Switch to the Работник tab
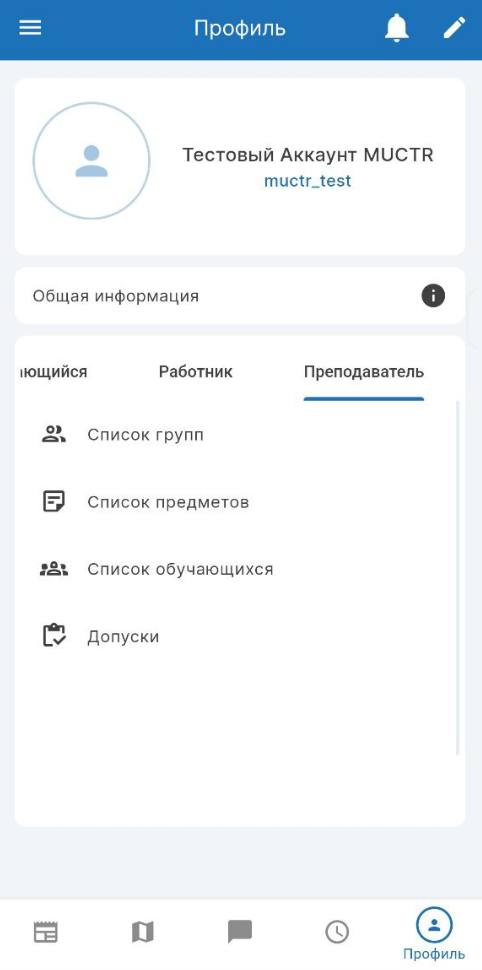The width and height of the screenshot is (482, 970). click(x=196, y=372)
